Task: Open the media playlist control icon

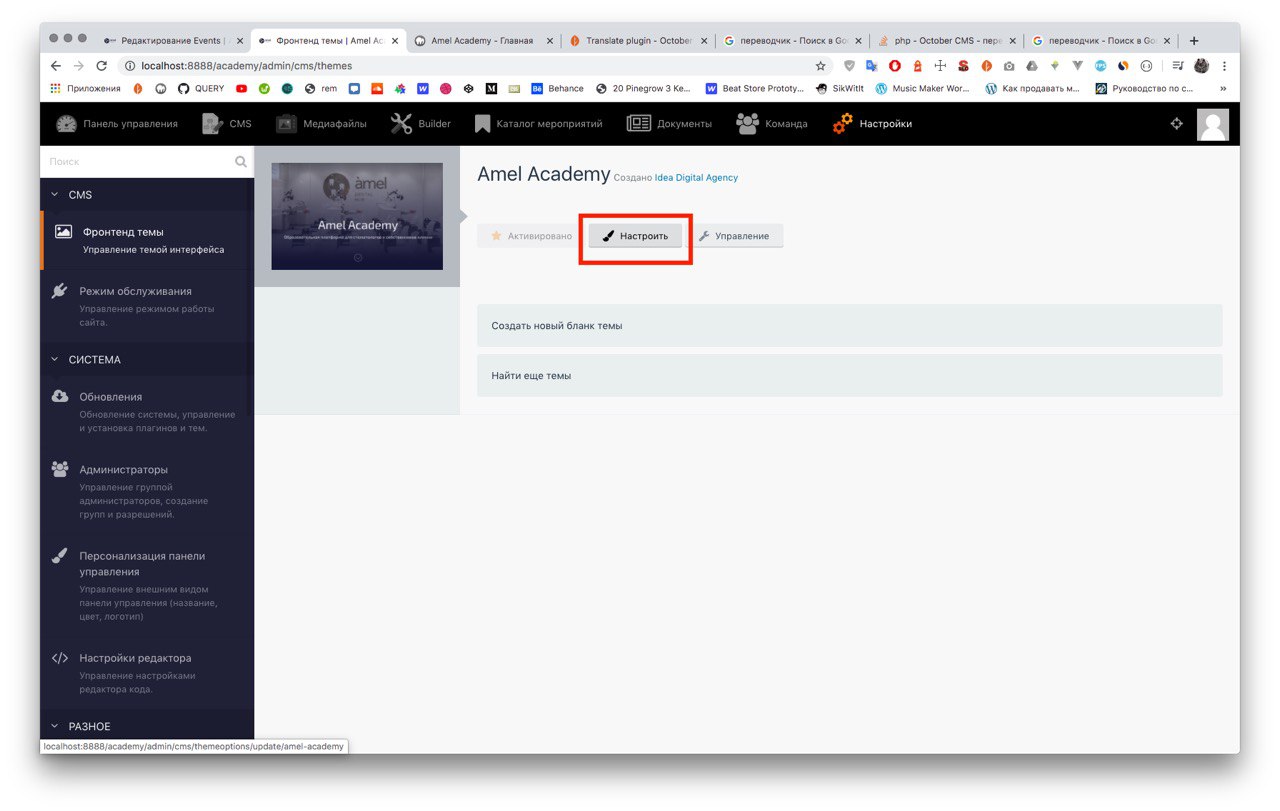Action: point(1178,66)
